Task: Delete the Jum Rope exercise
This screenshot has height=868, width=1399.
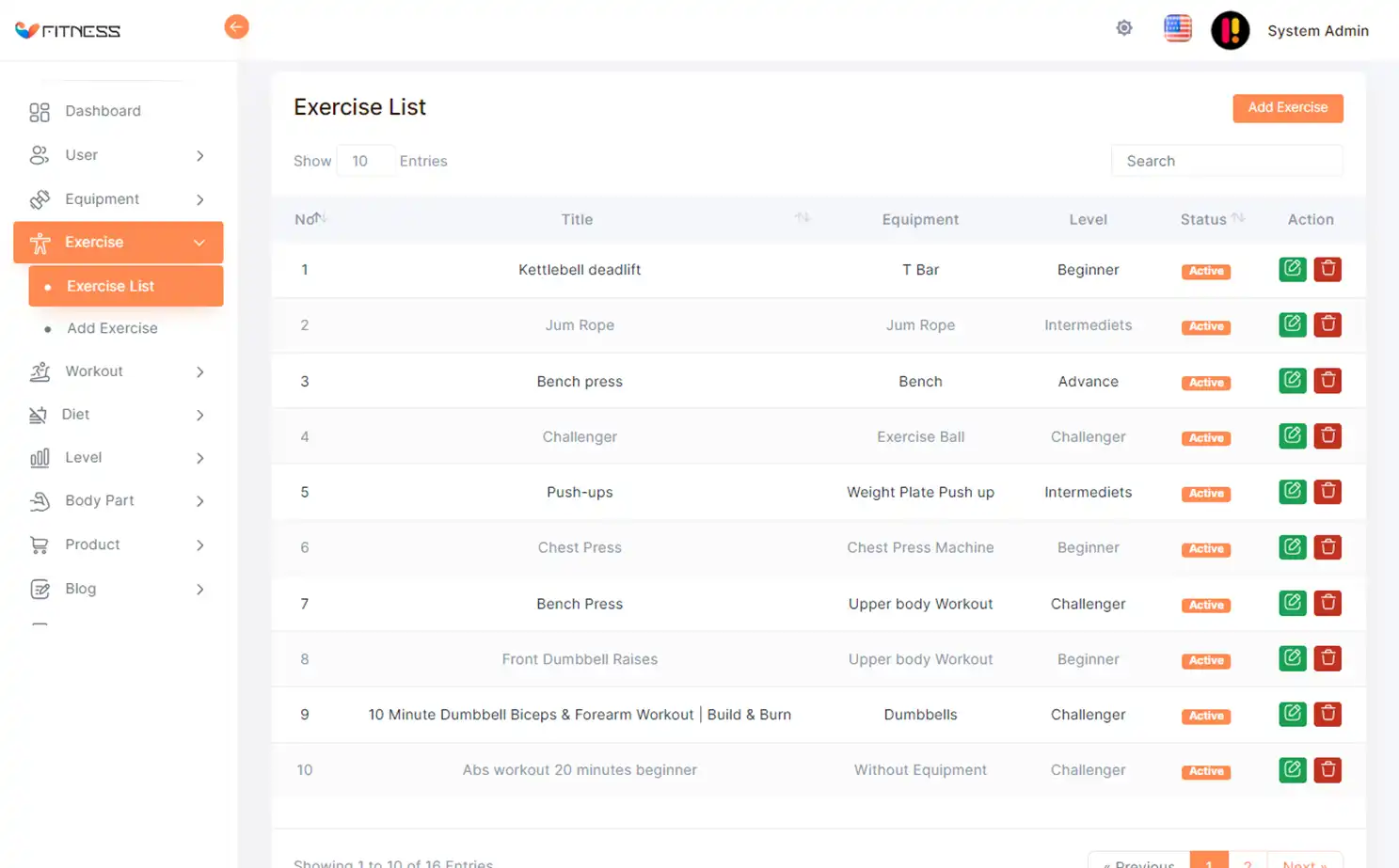Action: tap(1327, 324)
